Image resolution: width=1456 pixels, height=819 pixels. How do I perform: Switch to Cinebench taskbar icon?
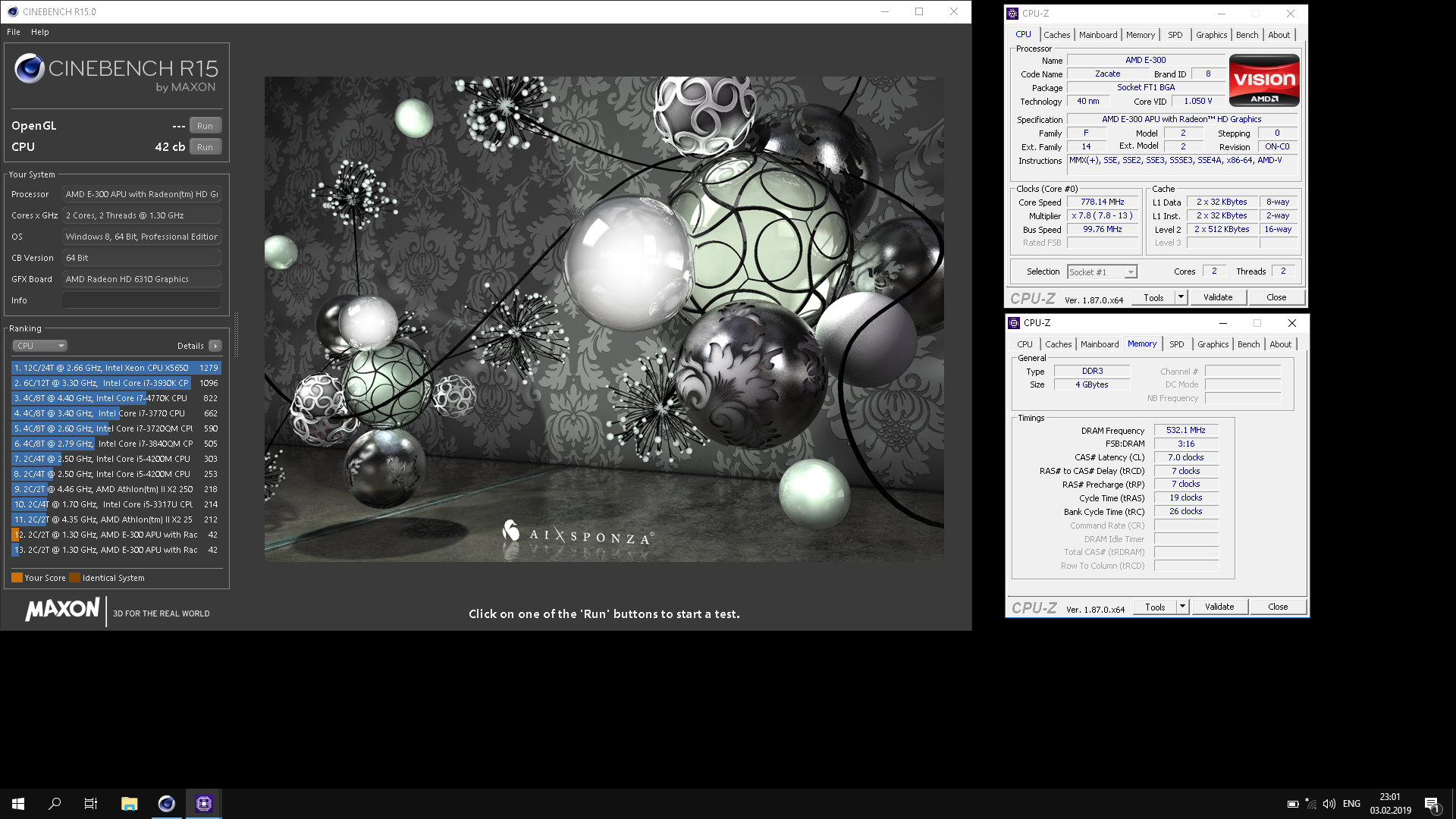click(166, 804)
